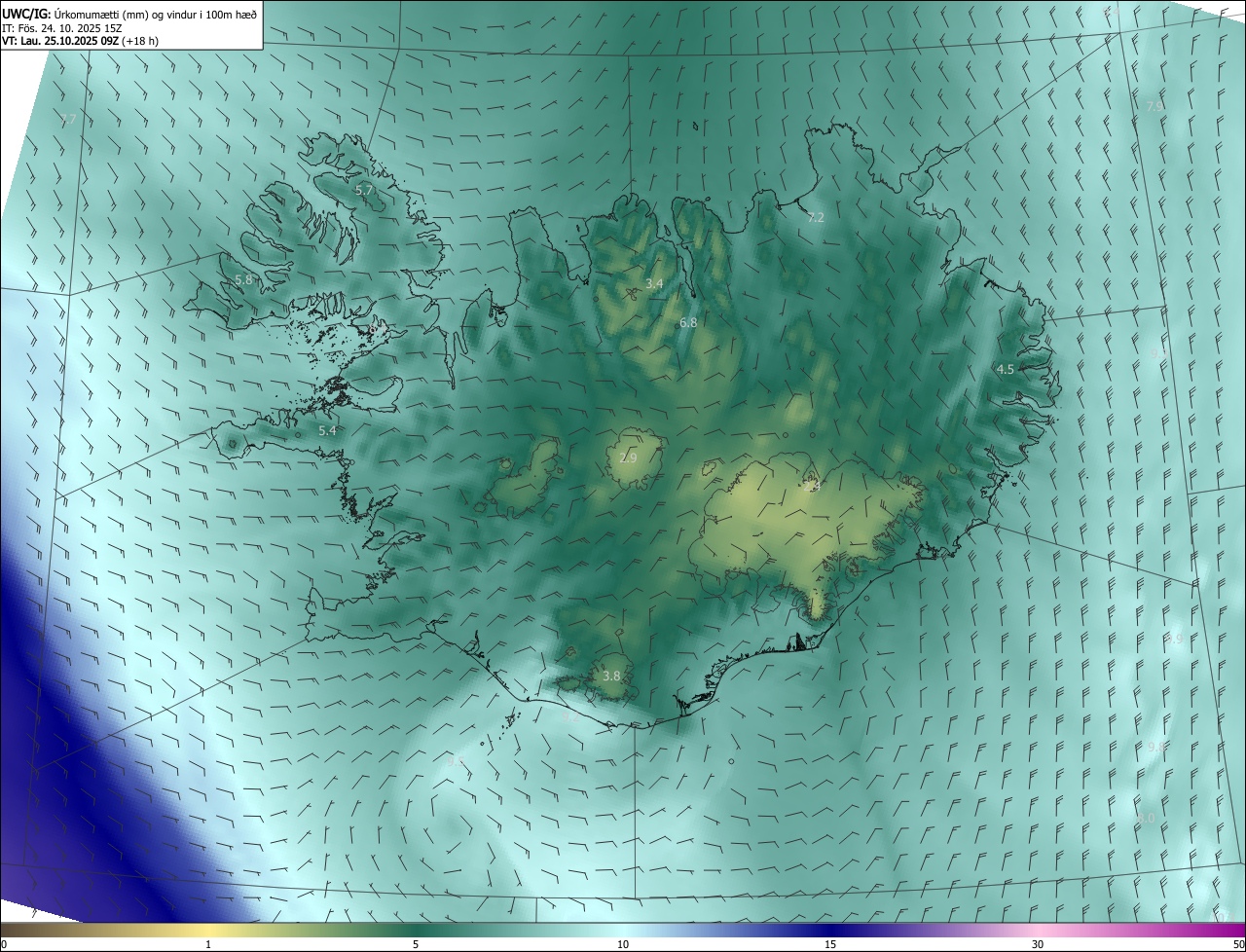
Task: Select the 4.5 value in the east
Action: pos(1006,369)
